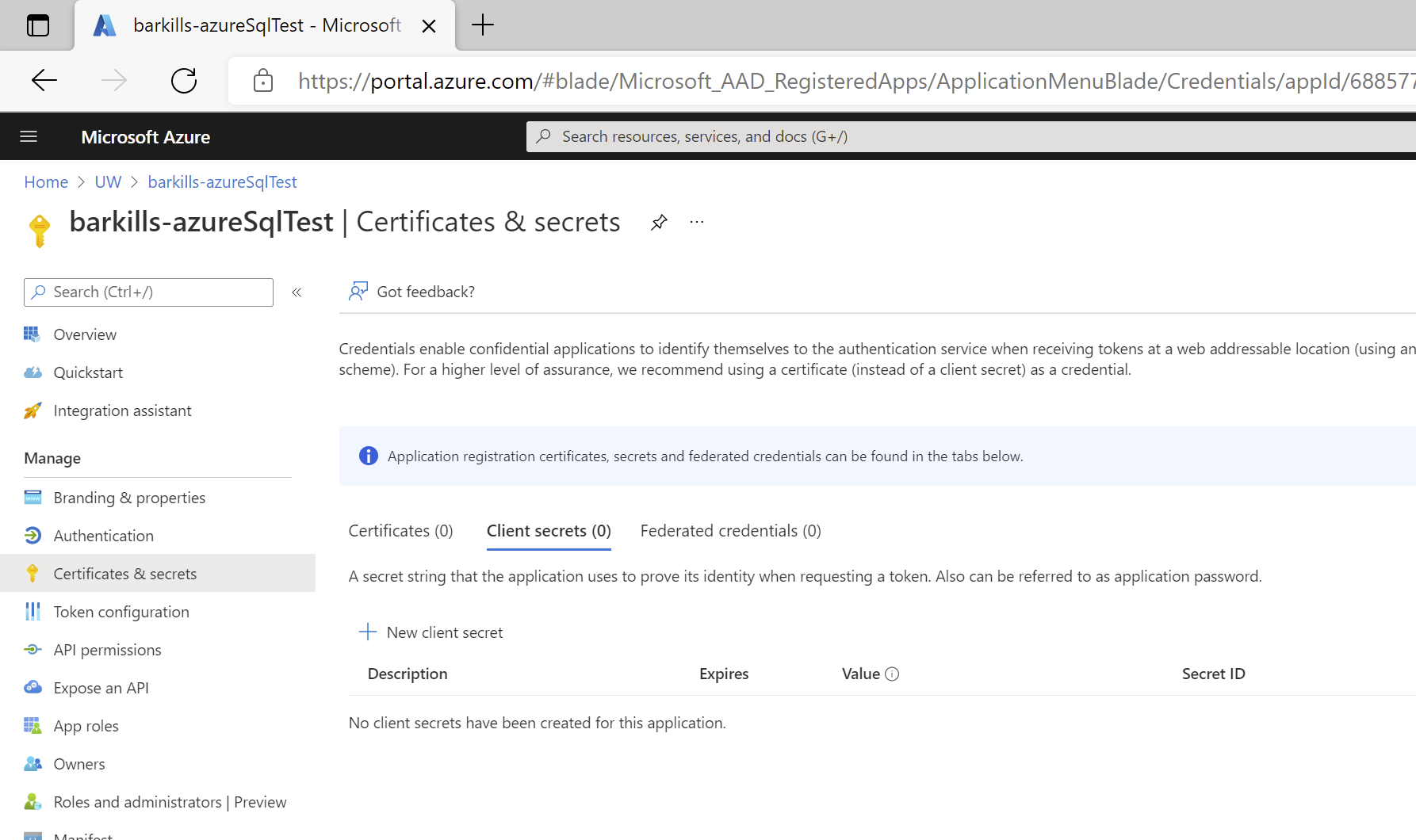Click the info icon next to Value column
The width and height of the screenshot is (1416, 840).
click(x=892, y=674)
